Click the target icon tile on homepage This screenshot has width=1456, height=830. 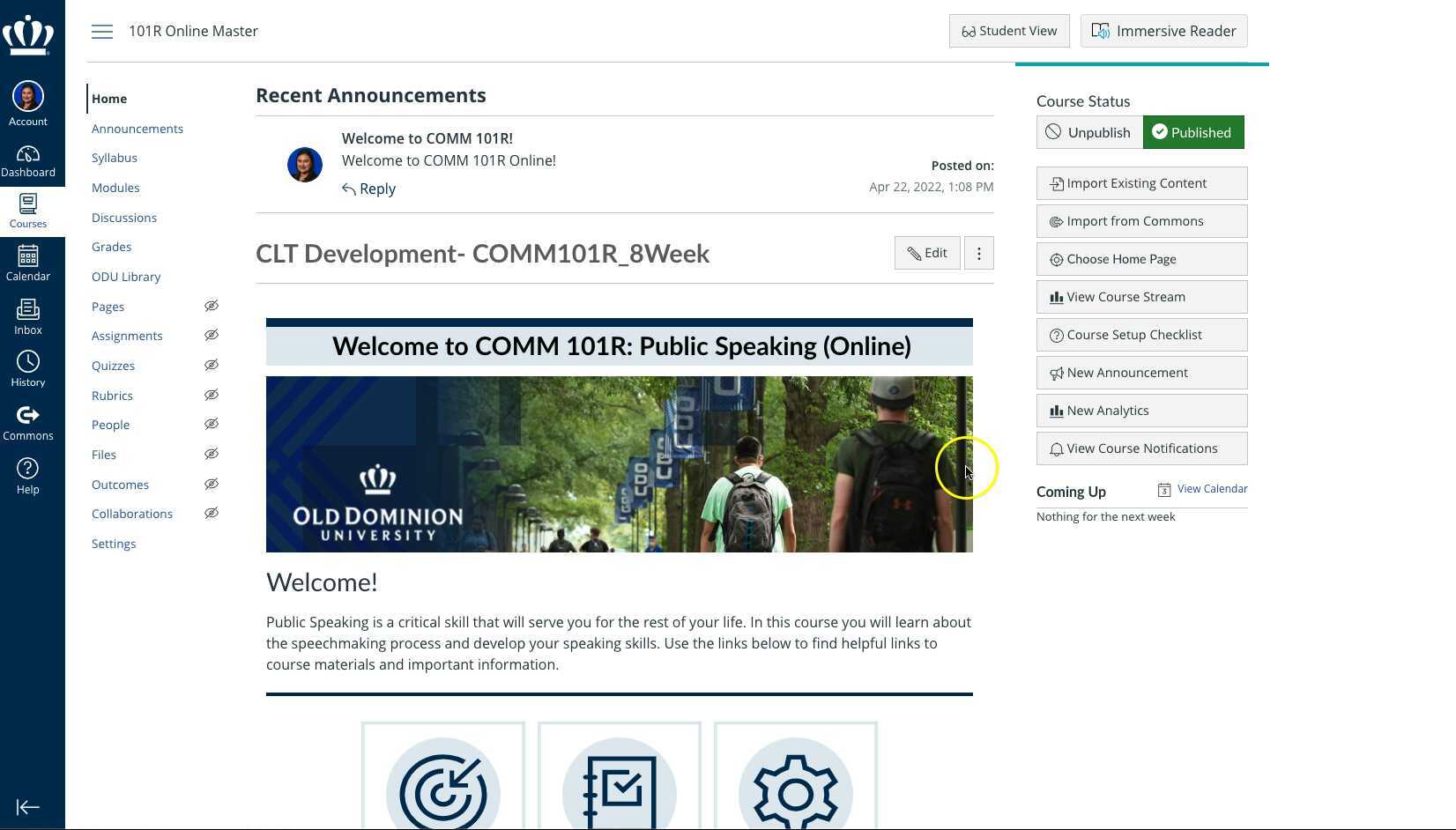coord(443,777)
